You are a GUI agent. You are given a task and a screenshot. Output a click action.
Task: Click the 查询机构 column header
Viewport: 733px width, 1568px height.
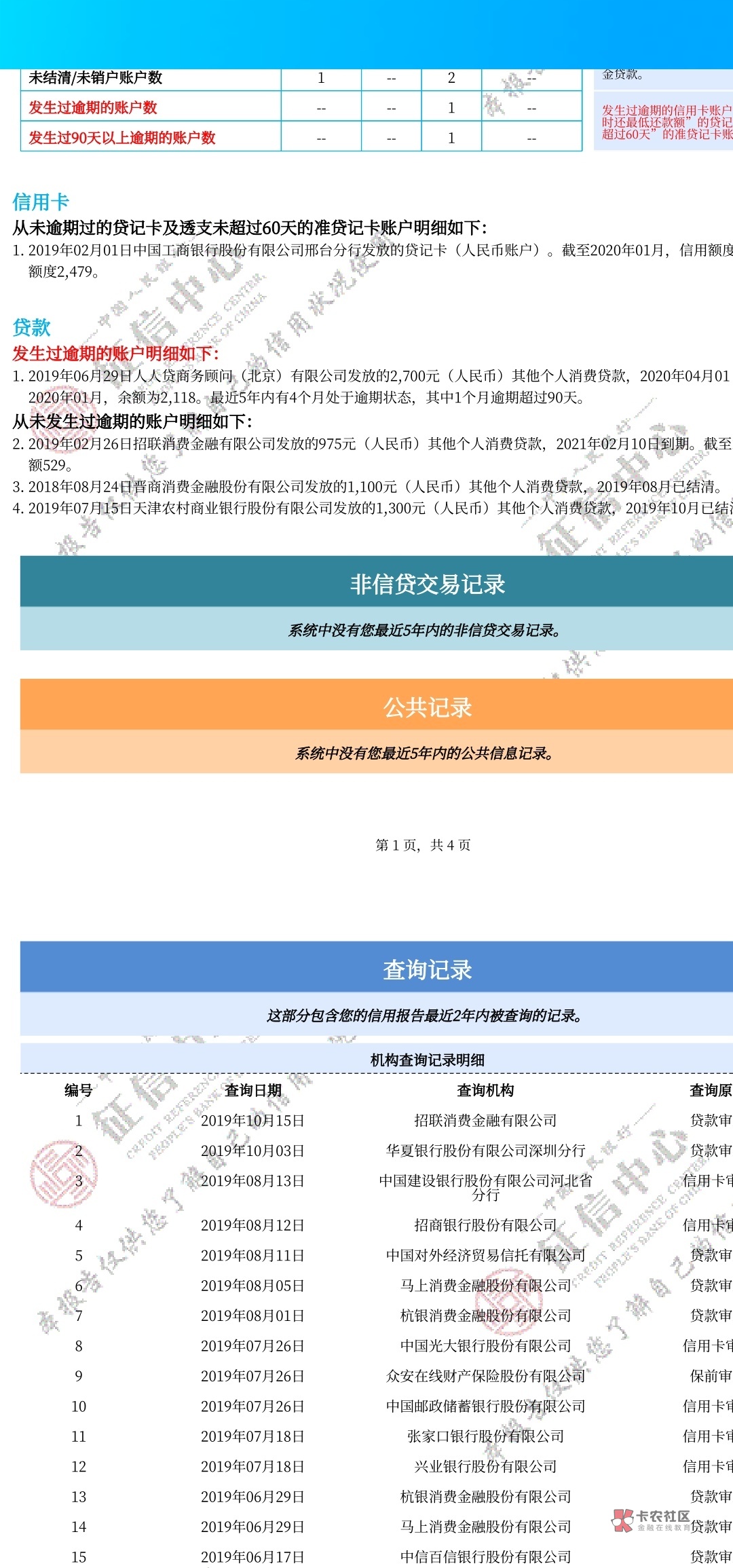pyautogui.click(x=485, y=1090)
